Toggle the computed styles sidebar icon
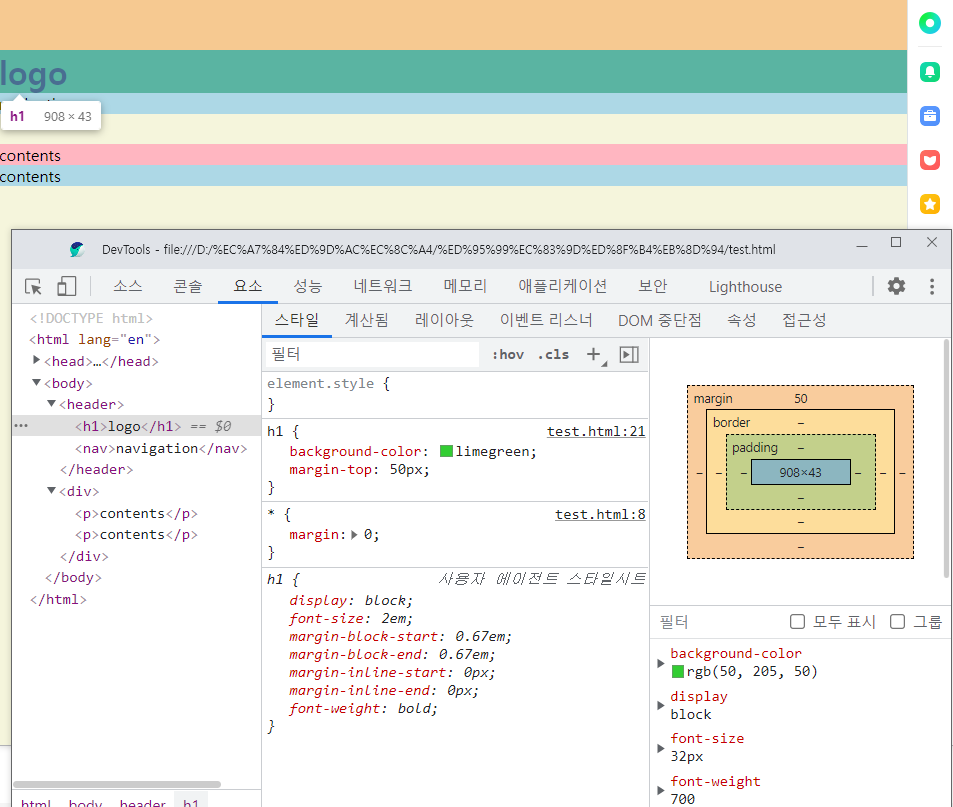 (x=629, y=354)
